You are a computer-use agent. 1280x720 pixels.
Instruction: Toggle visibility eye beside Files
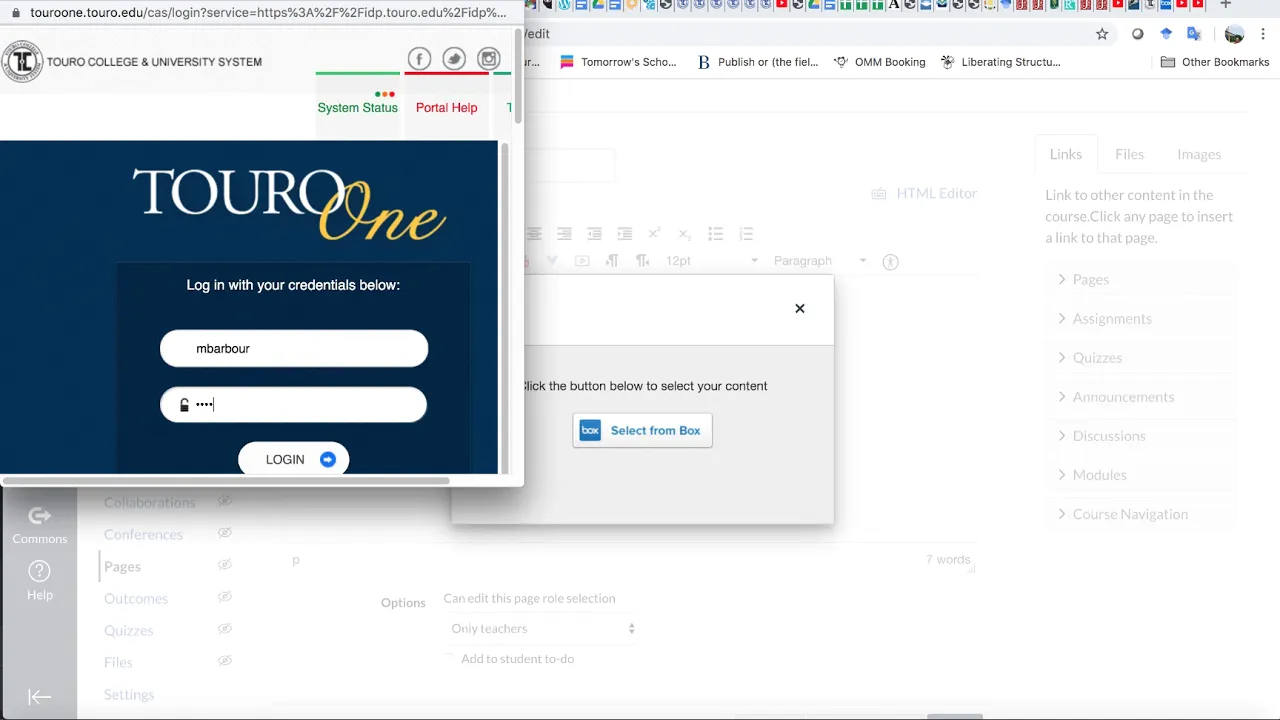225,661
